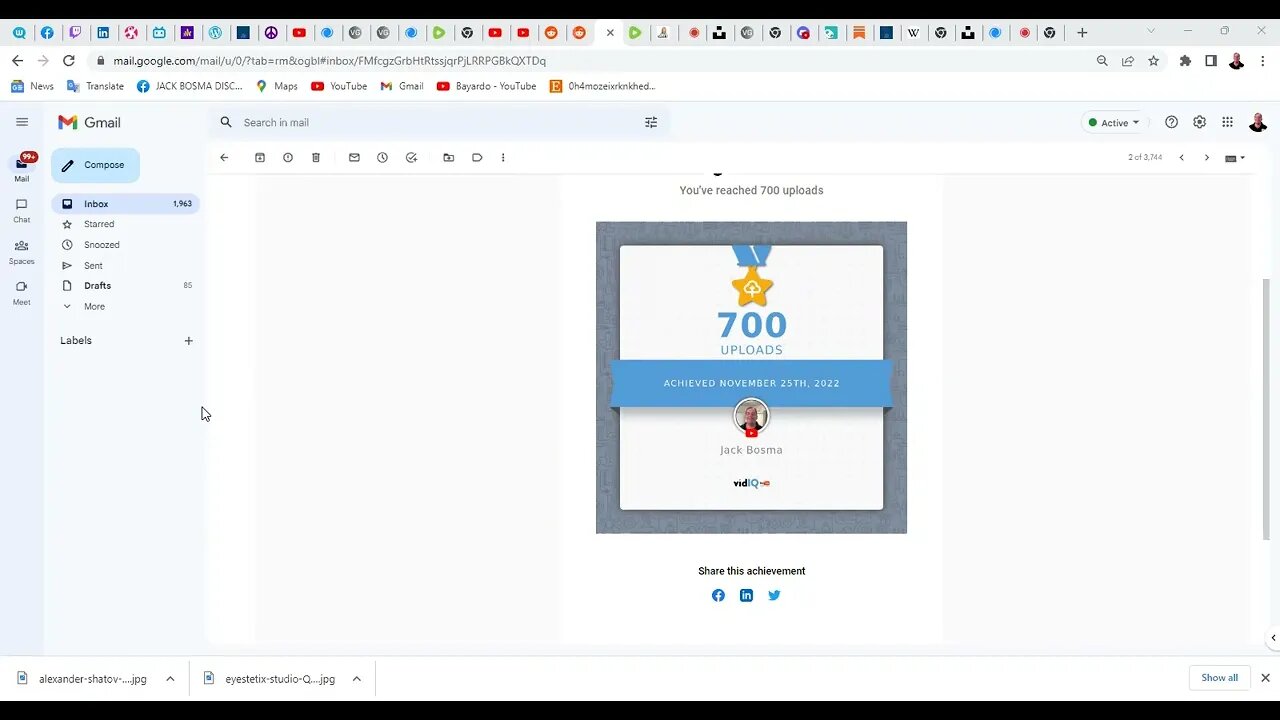Close the current Chrome tab
This screenshot has height=720, width=1280.
[610, 33]
